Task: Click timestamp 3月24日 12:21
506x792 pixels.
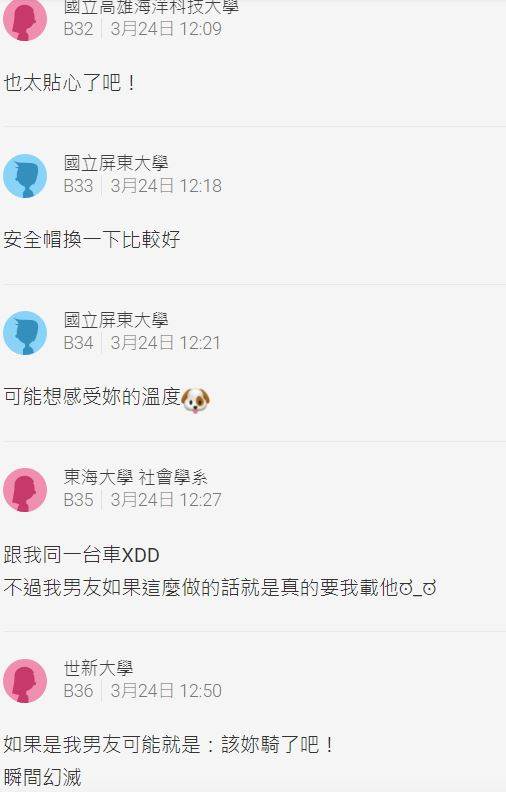Action: [166, 343]
